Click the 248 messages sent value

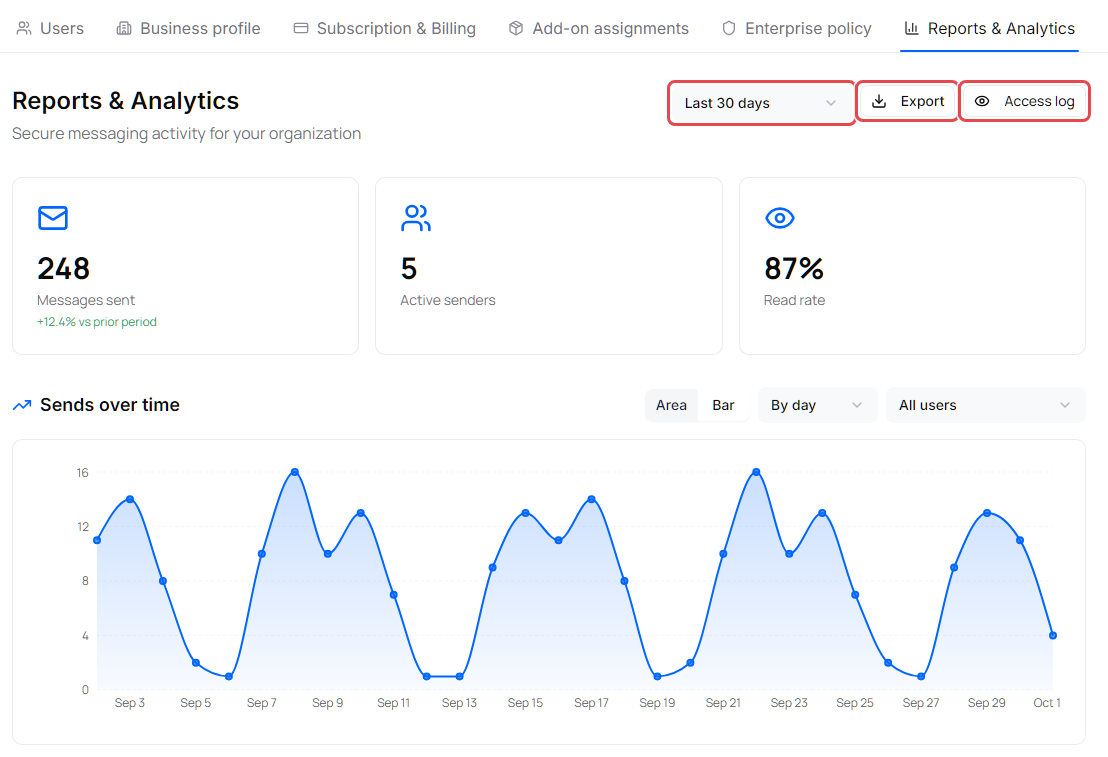pyautogui.click(x=64, y=269)
